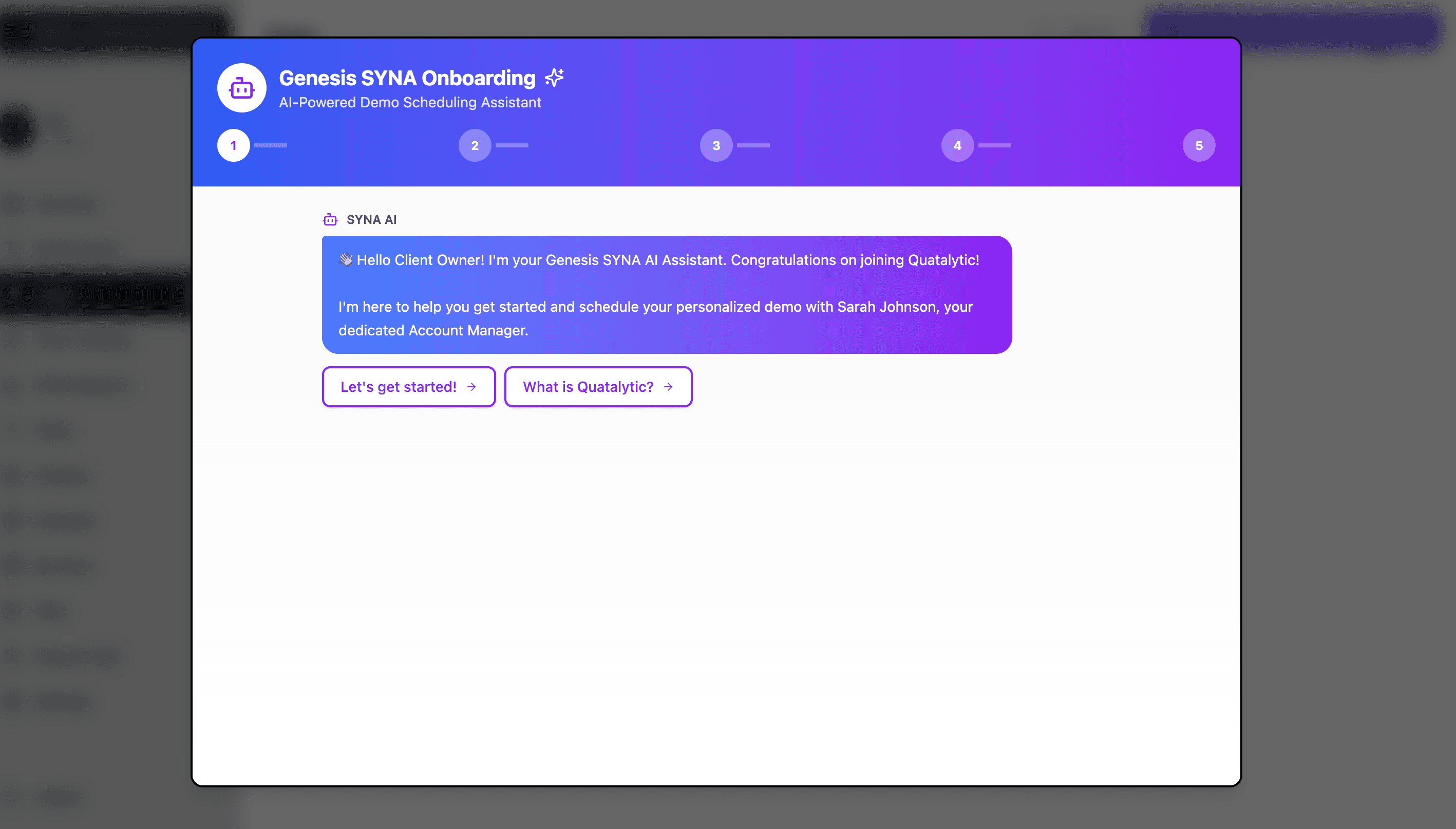This screenshot has width=1456, height=829.
Task: Click the progress connector line after step 4
Action: coord(994,146)
